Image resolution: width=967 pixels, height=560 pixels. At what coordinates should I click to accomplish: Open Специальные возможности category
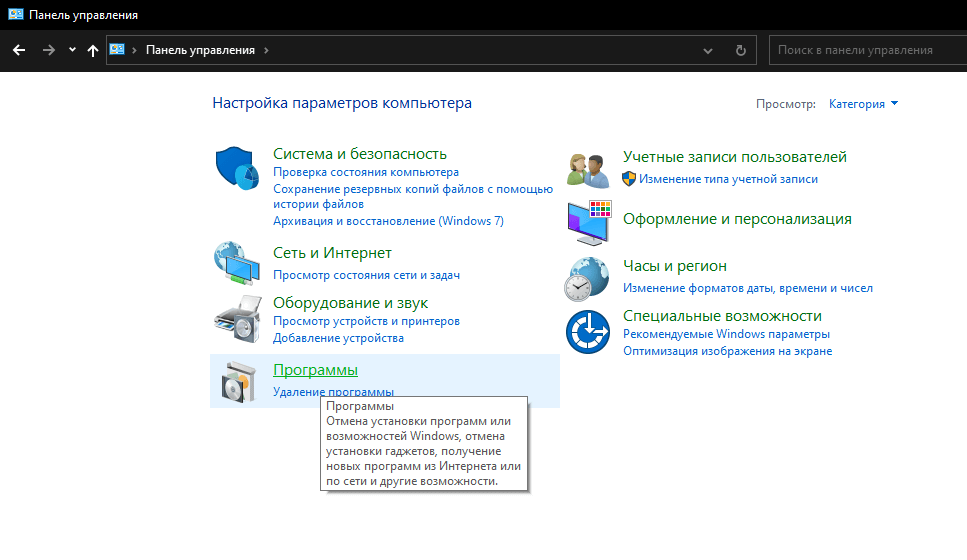722,316
